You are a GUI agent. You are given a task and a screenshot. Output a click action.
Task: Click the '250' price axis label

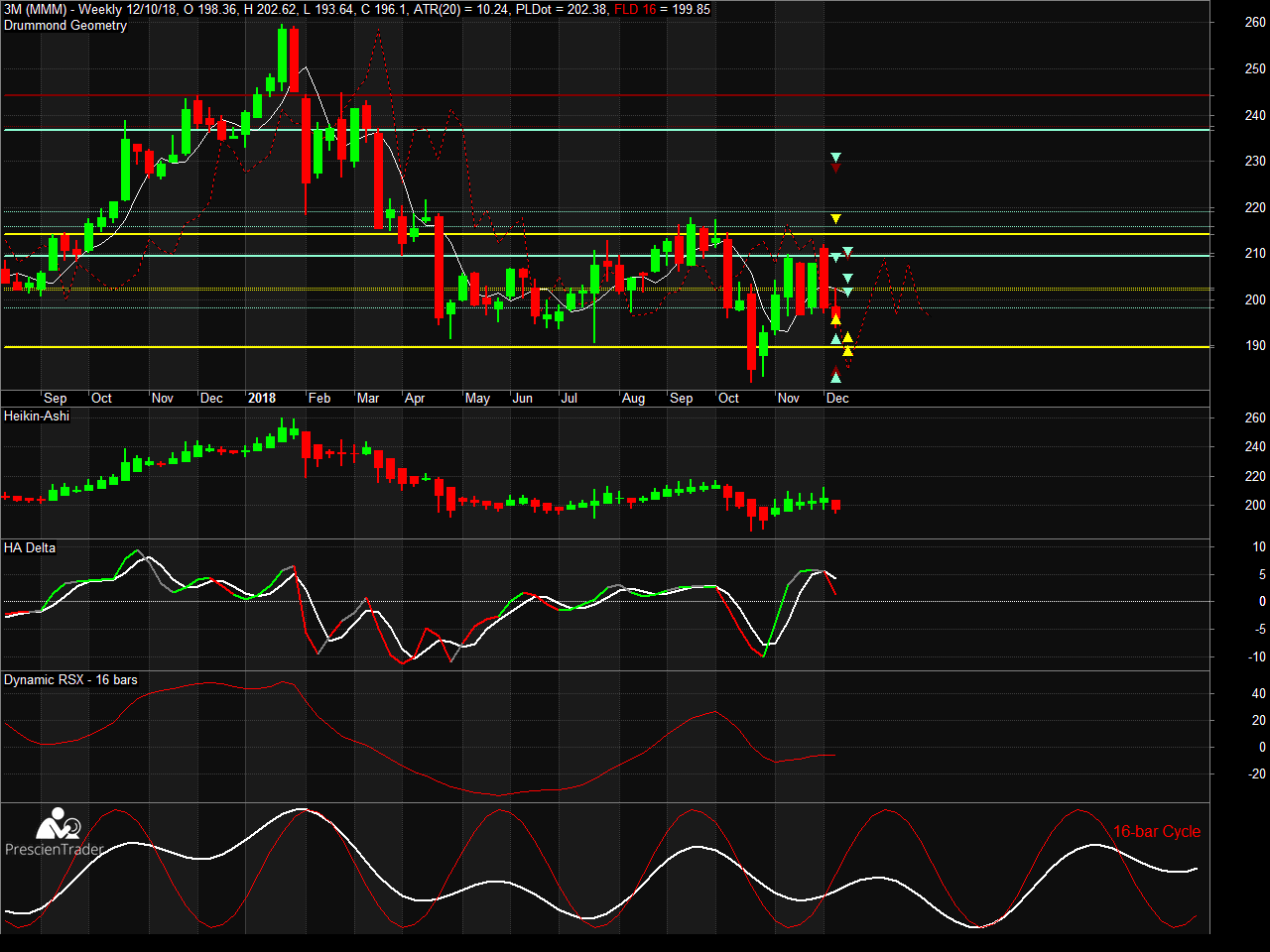pos(1255,68)
